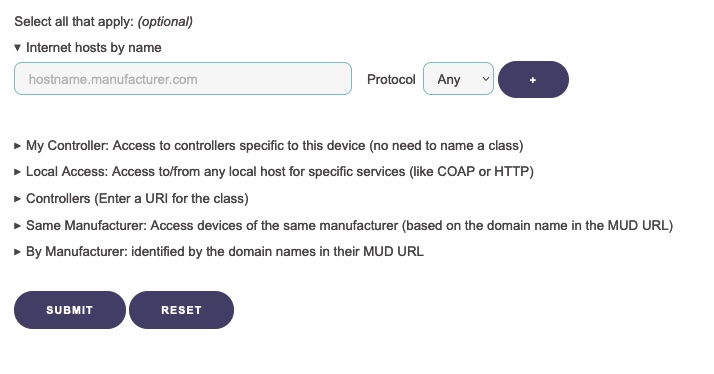
Task: Expand the By Manufacturer section
Action: (x=219, y=251)
